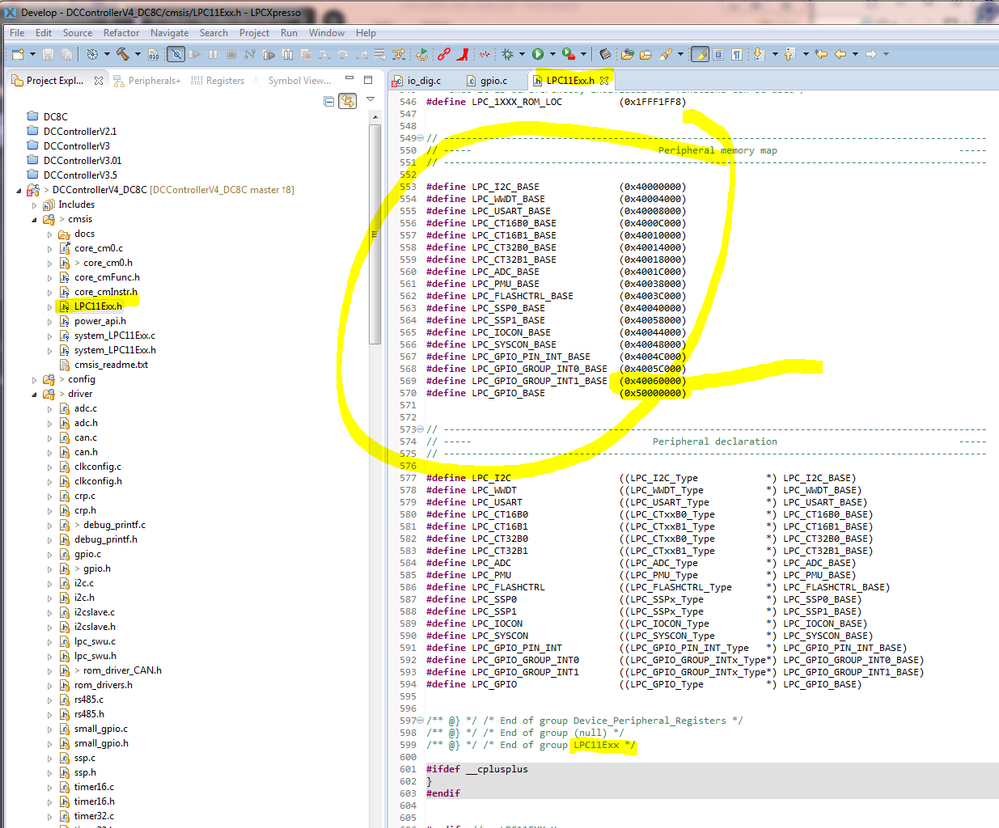Close the LPC11Exx.h editor tab
Image resolution: width=999 pixels, height=828 pixels.
(604, 80)
